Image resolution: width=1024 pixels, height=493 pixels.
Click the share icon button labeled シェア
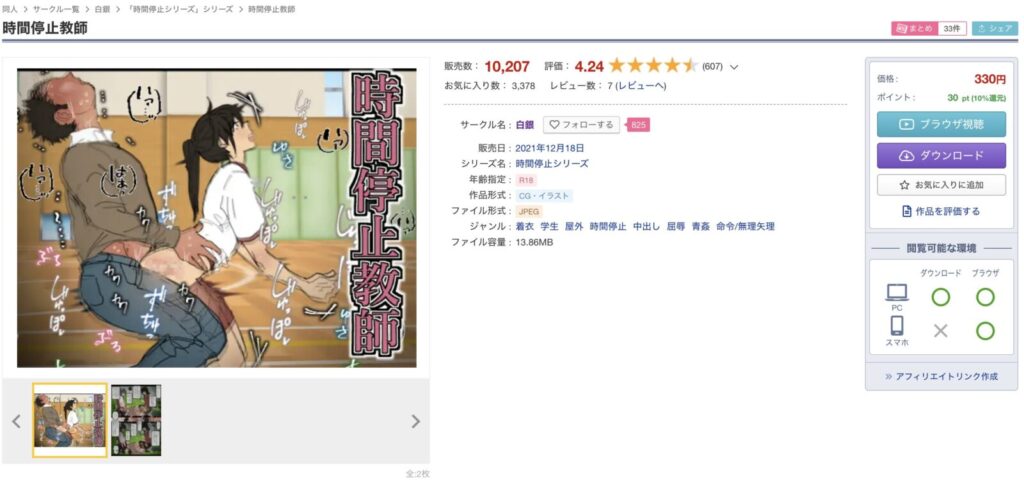click(995, 29)
